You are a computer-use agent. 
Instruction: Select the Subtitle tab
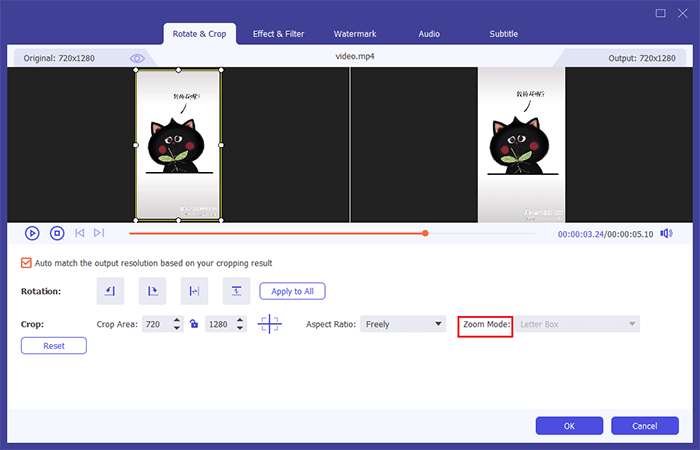point(504,34)
